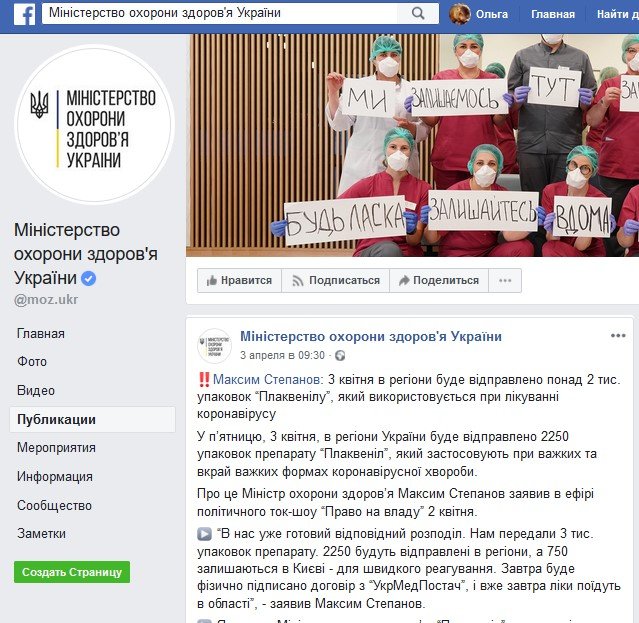The width and height of the screenshot is (639, 623).
Task: Open the ministry's round profile picture
Action: point(95,124)
